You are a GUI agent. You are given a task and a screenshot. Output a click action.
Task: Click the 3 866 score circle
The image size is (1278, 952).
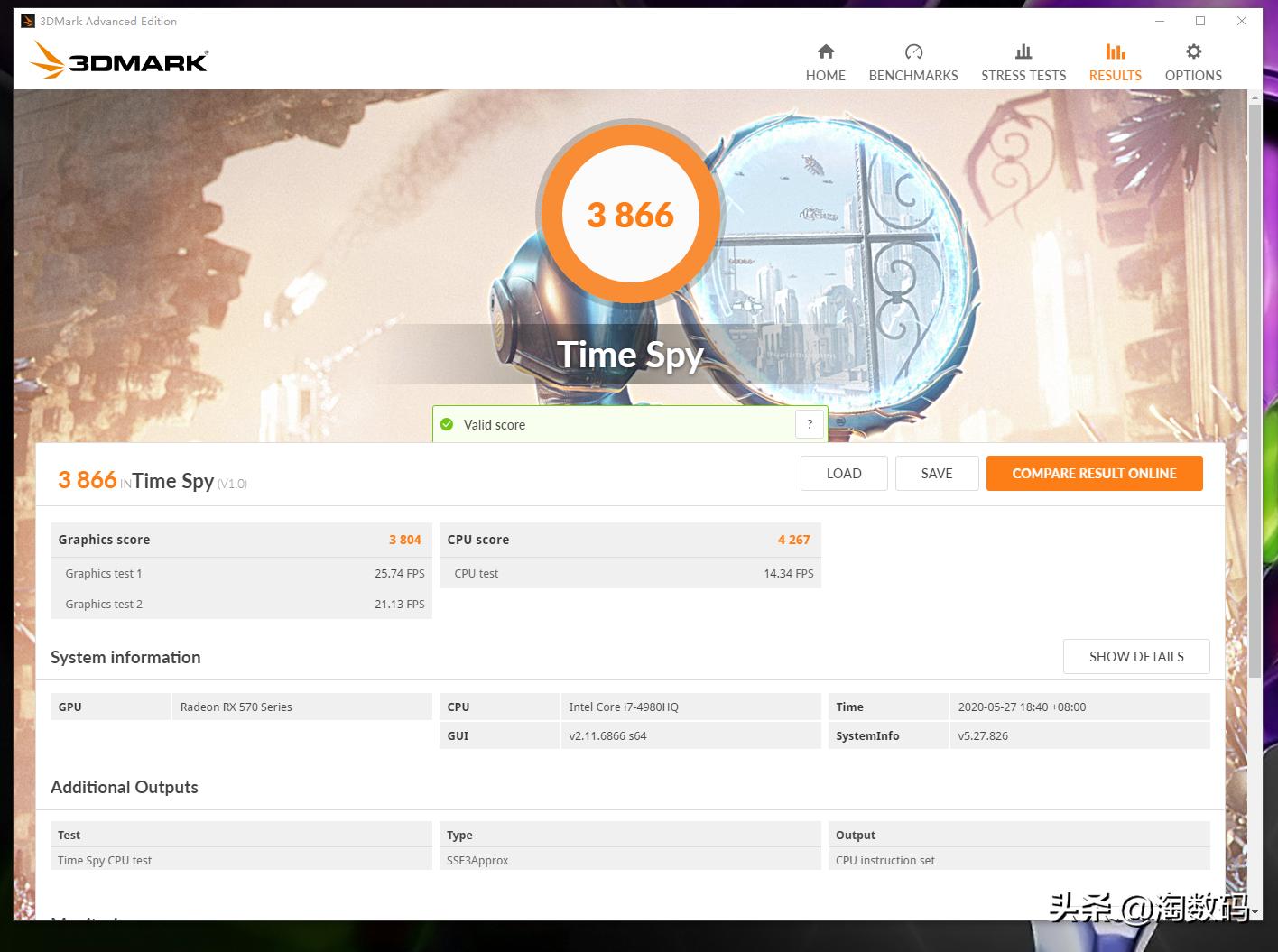coord(631,214)
